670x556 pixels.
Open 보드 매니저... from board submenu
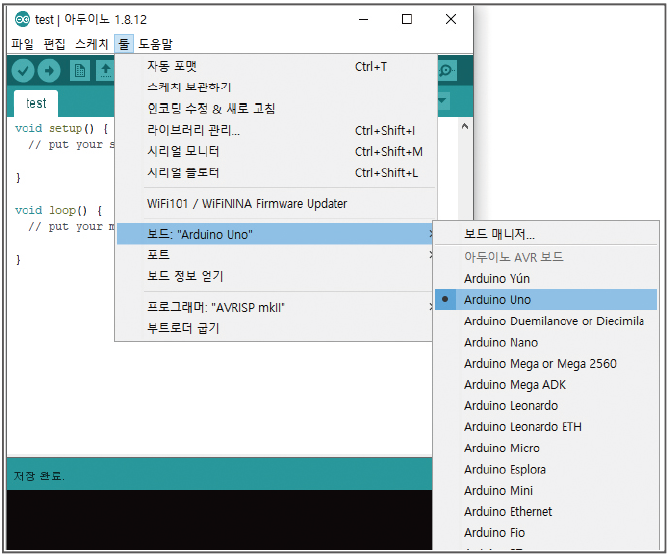coord(546,234)
